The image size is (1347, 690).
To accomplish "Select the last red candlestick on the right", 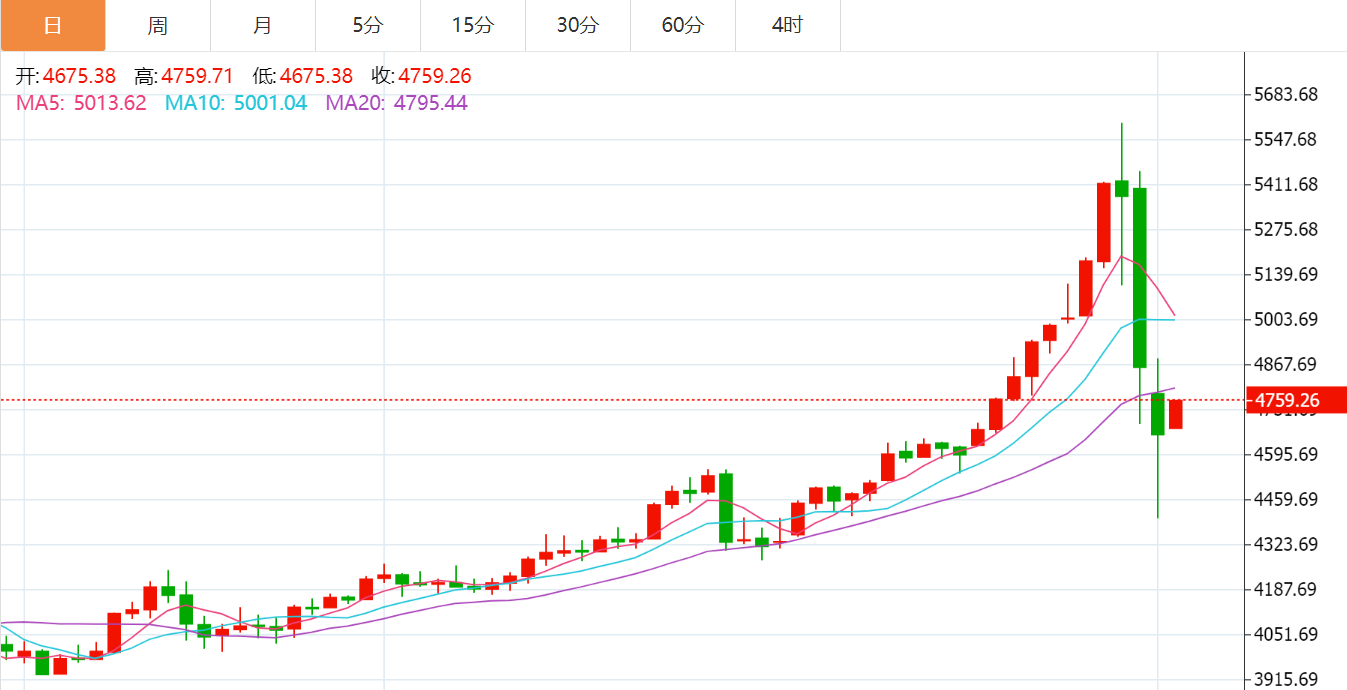I will pos(1176,414).
